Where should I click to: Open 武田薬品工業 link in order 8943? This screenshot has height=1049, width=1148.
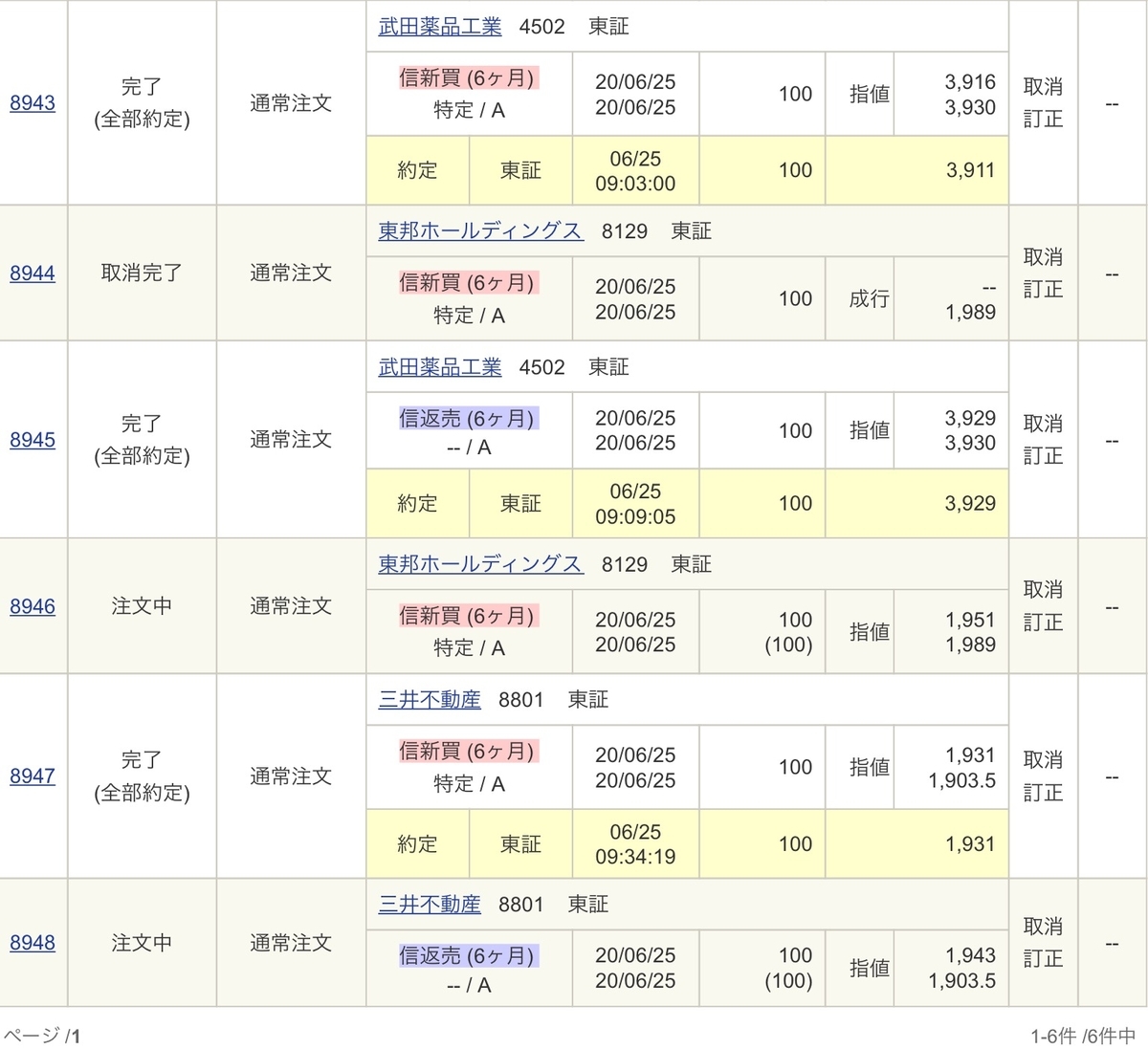pyautogui.click(x=440, y=27)
